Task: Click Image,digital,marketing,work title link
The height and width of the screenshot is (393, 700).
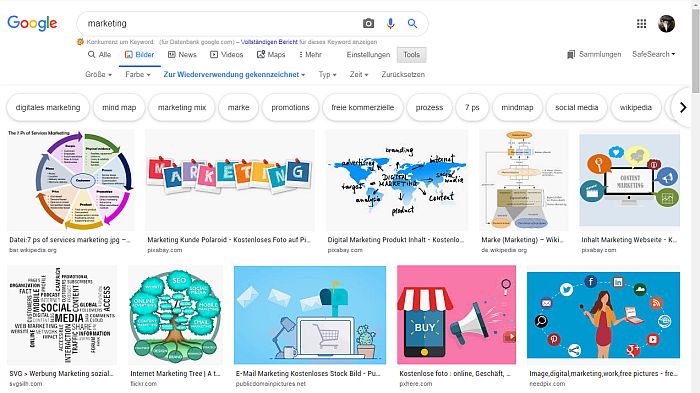Action: (603, 373)
